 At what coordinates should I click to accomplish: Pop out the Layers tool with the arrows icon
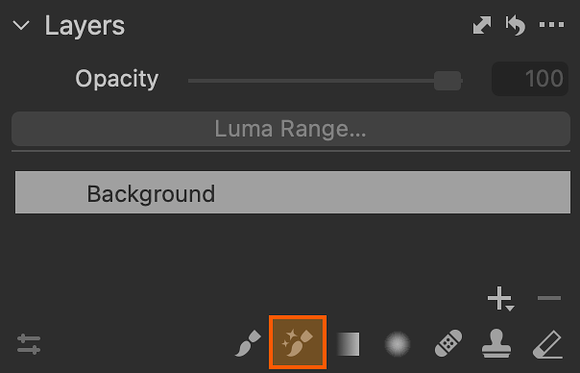pyautogui.click(x=482, y=25)
